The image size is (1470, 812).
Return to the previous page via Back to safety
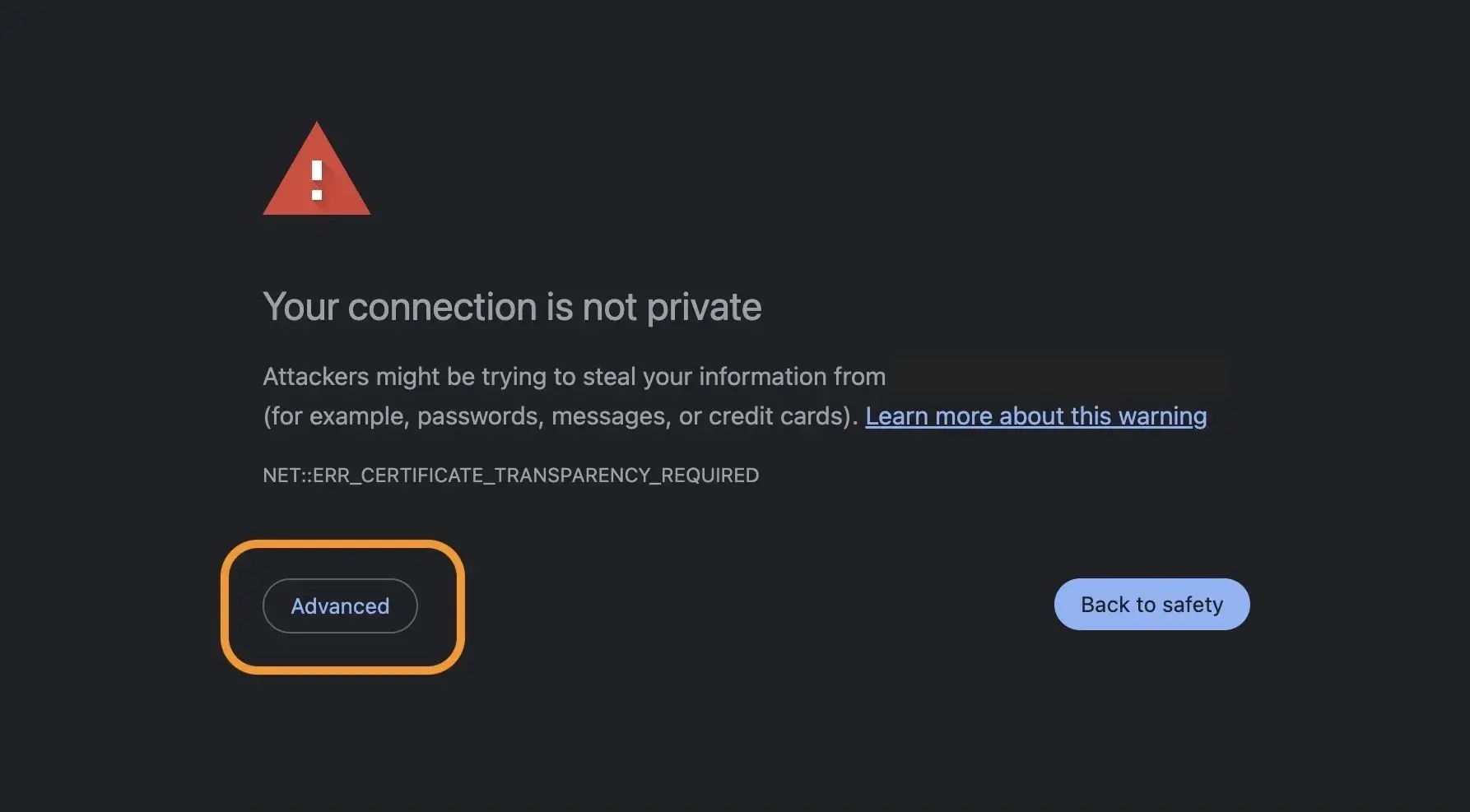click(1151, 605)
